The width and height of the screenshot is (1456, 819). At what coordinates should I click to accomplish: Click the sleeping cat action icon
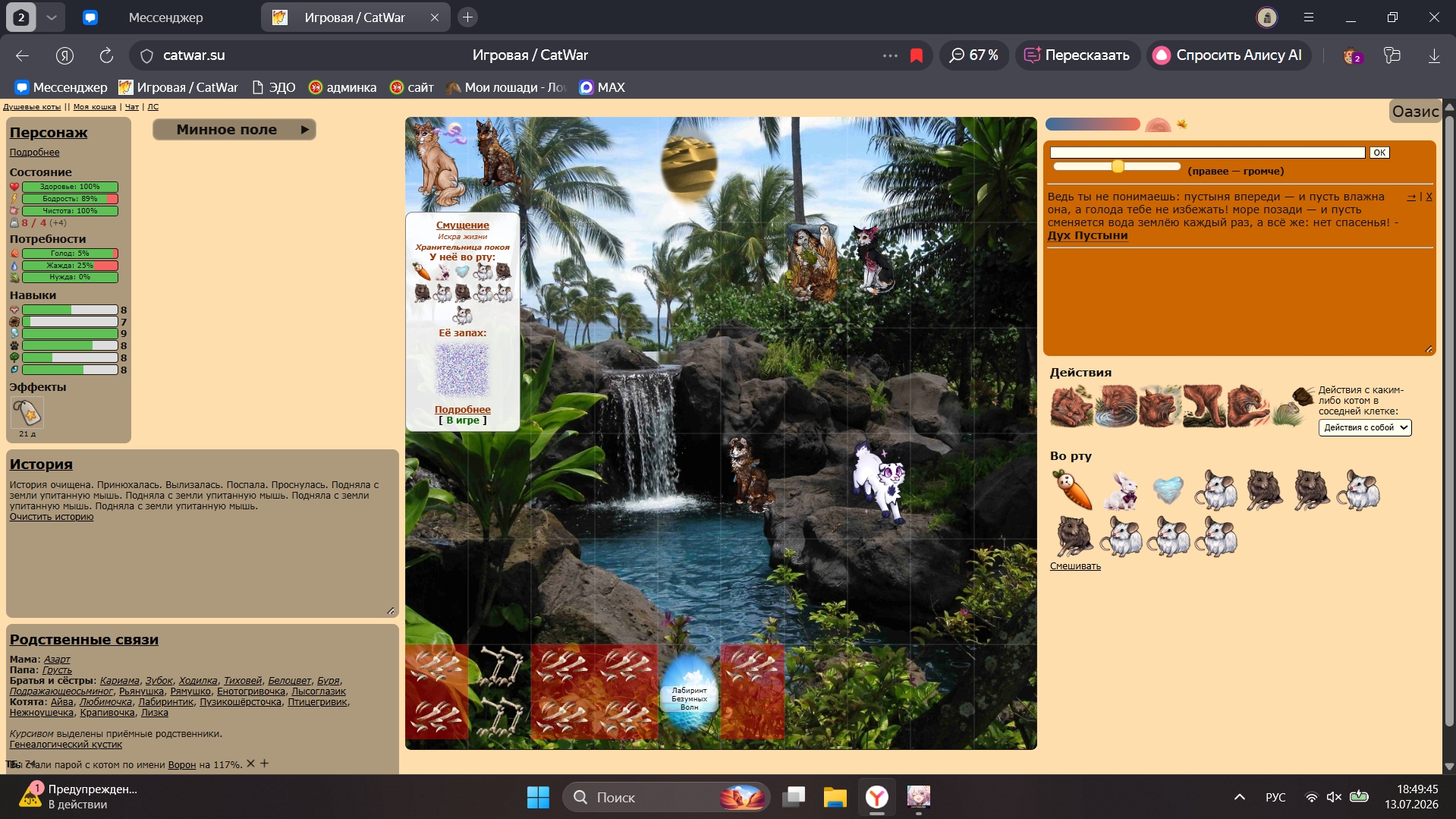pos(1071,406)
